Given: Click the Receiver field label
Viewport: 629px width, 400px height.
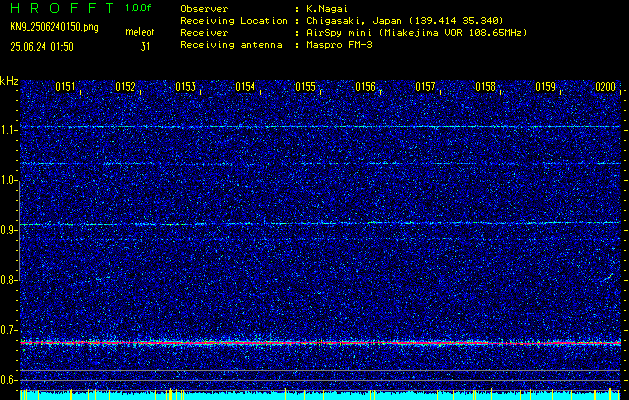Looking at the screenshot, I should pos(204,33).
